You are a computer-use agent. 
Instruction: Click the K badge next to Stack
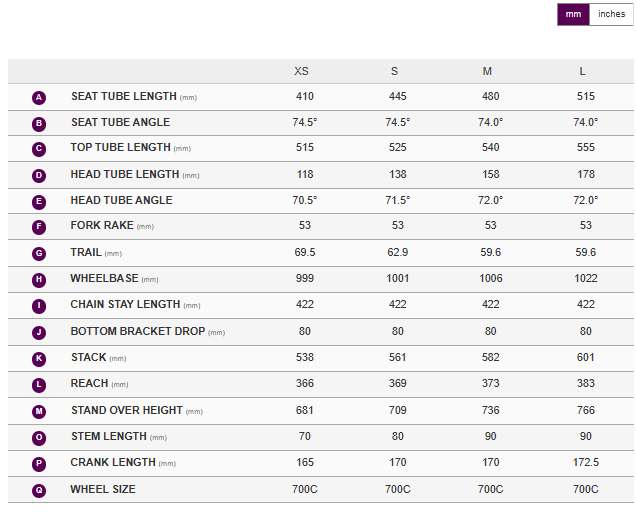(x=39, y=358)
